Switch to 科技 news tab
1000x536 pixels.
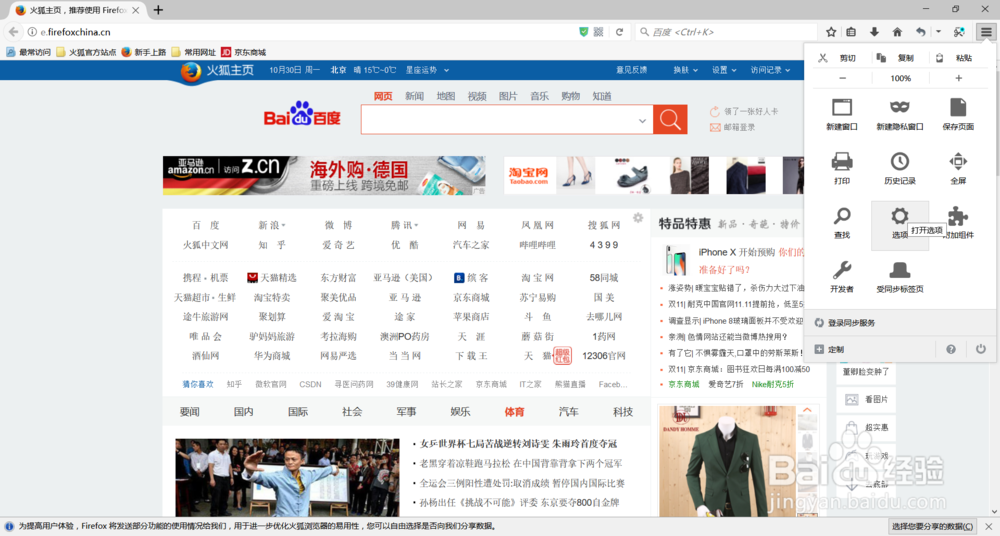pos(622,412)
